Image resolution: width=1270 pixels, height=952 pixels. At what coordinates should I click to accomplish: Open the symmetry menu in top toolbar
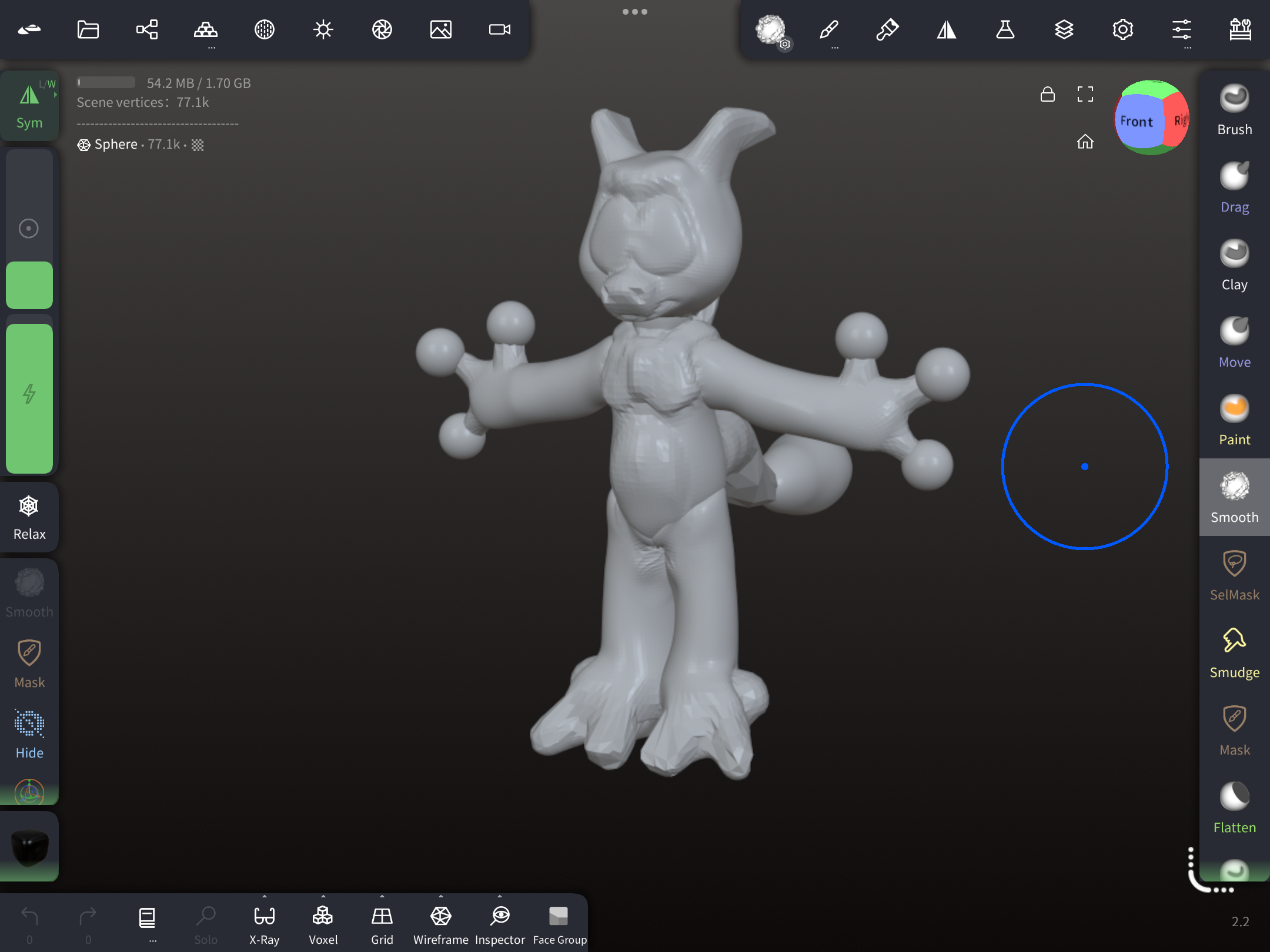946,29
